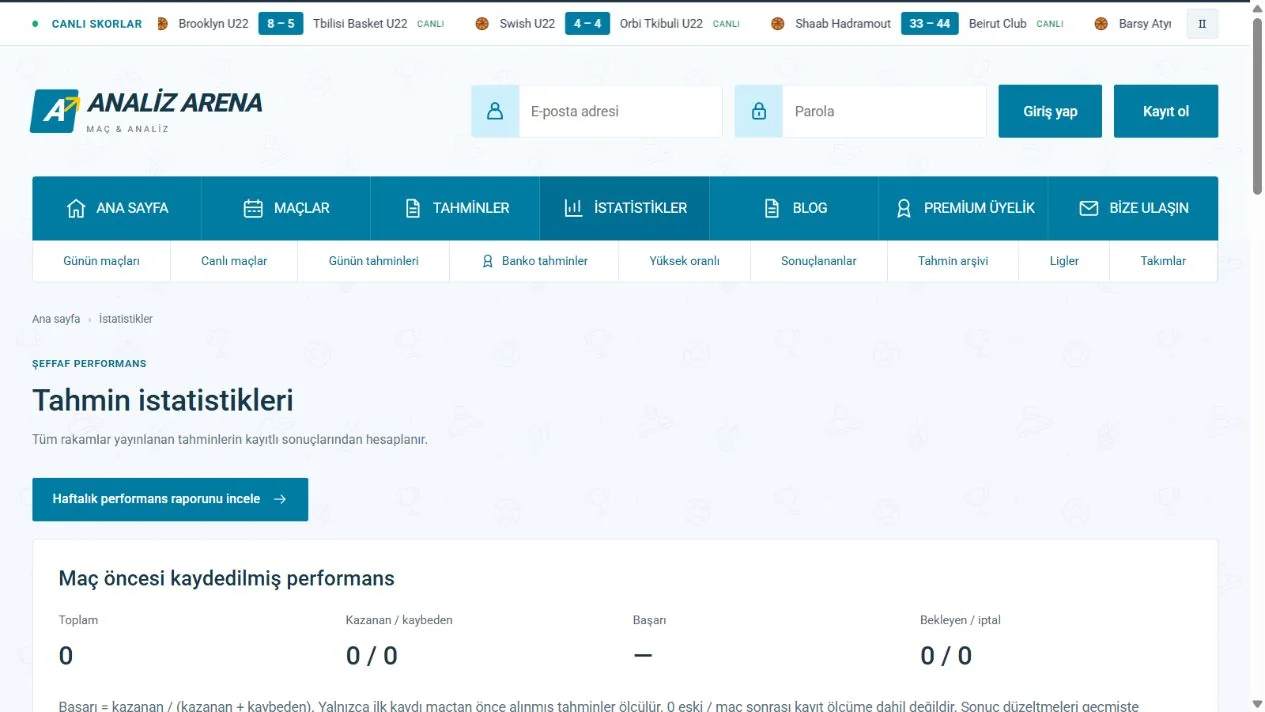Select the Sonuçlananlar submenu tab
Screen dimensions: 1265x712
pyautogui.click(x=819, y=261)
